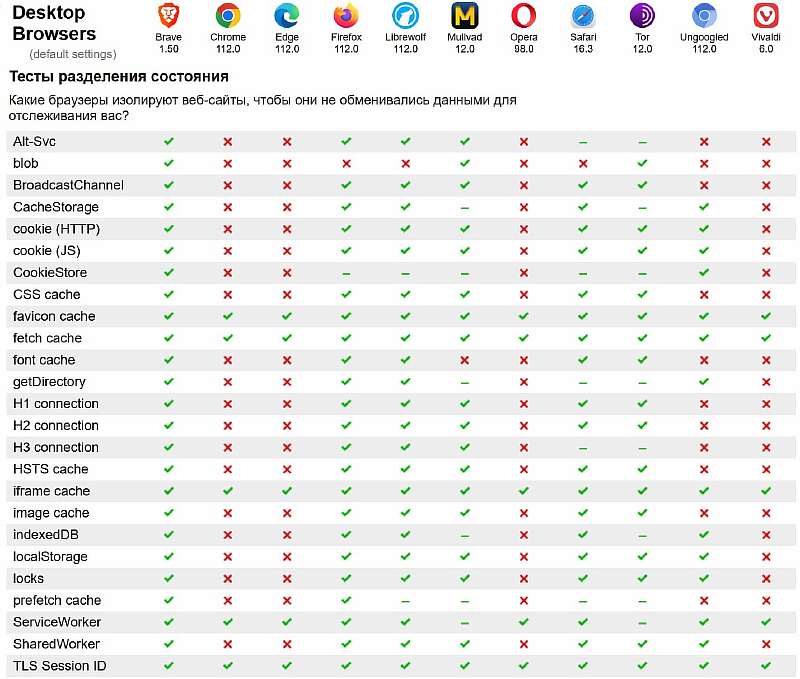Click the red Vivaldi logo

coord(766,17)
